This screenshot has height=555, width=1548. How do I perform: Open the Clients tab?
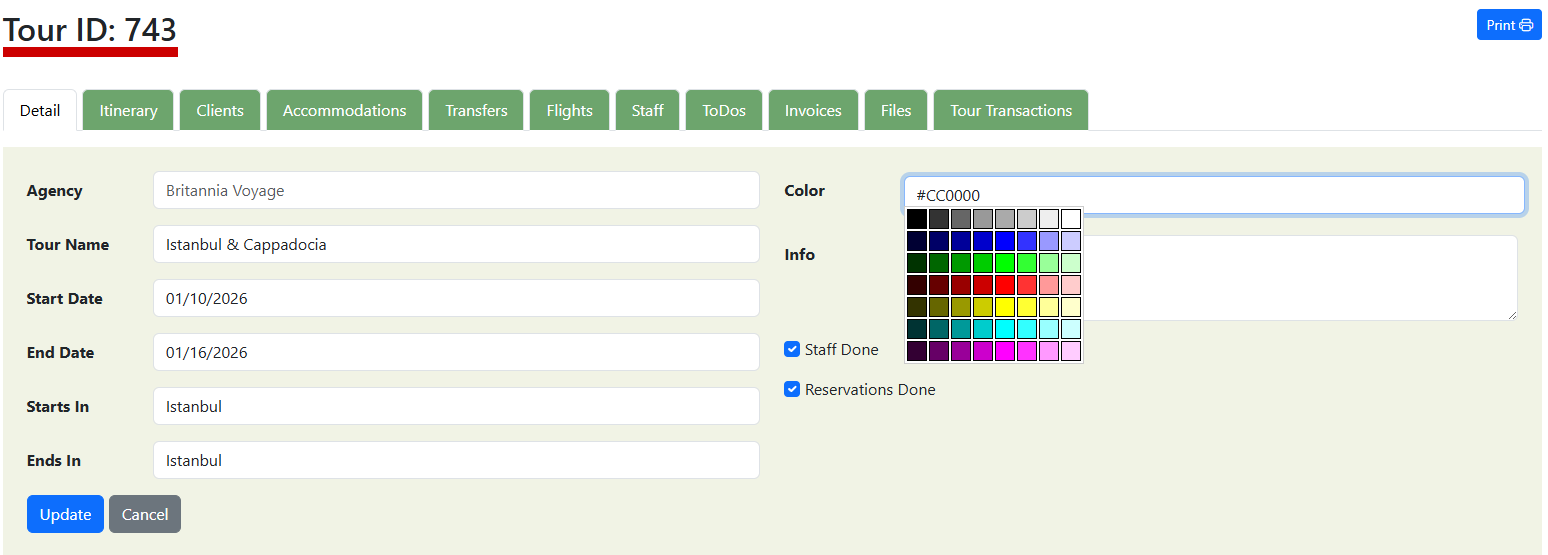(220, 110)
